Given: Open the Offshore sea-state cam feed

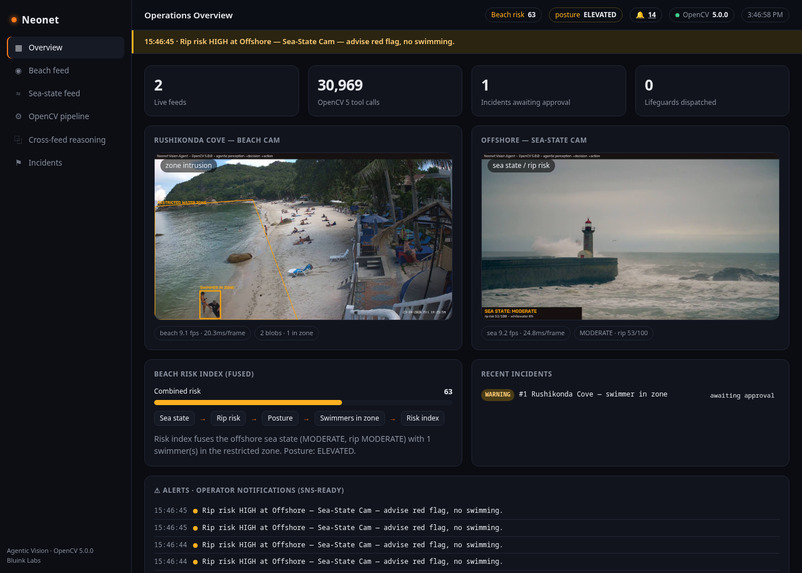Looking at the screenshot, I should (630, 237).
